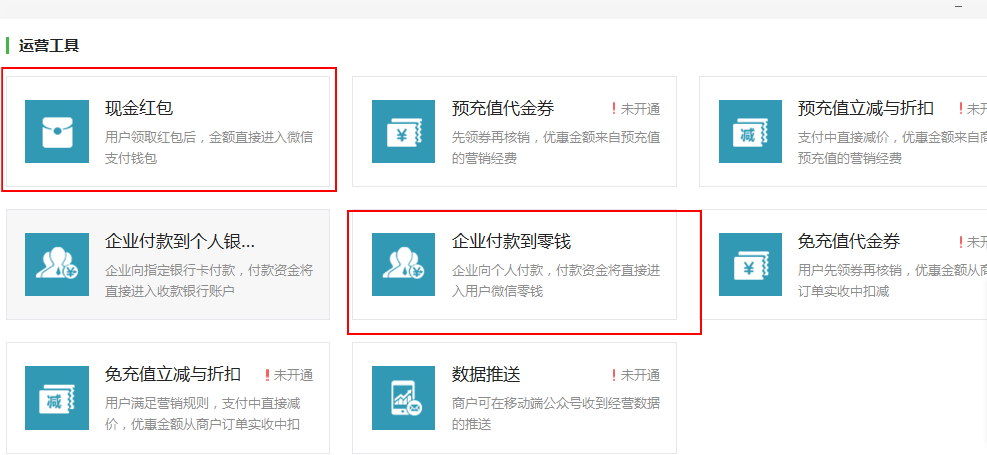Screen dimensions: 987x455
Task: Click the 免充值立减与折扣 icon
Action: point(56,397)
